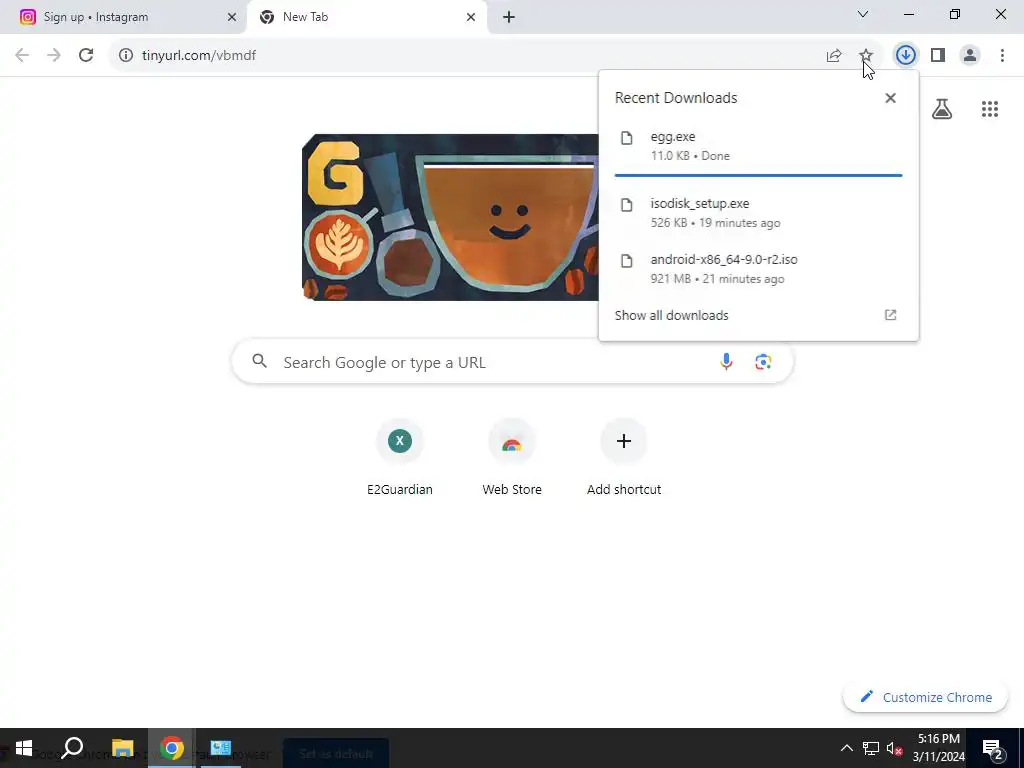
Task: Click the magnifier icon in search box
Action: click(x=259, y=361)
